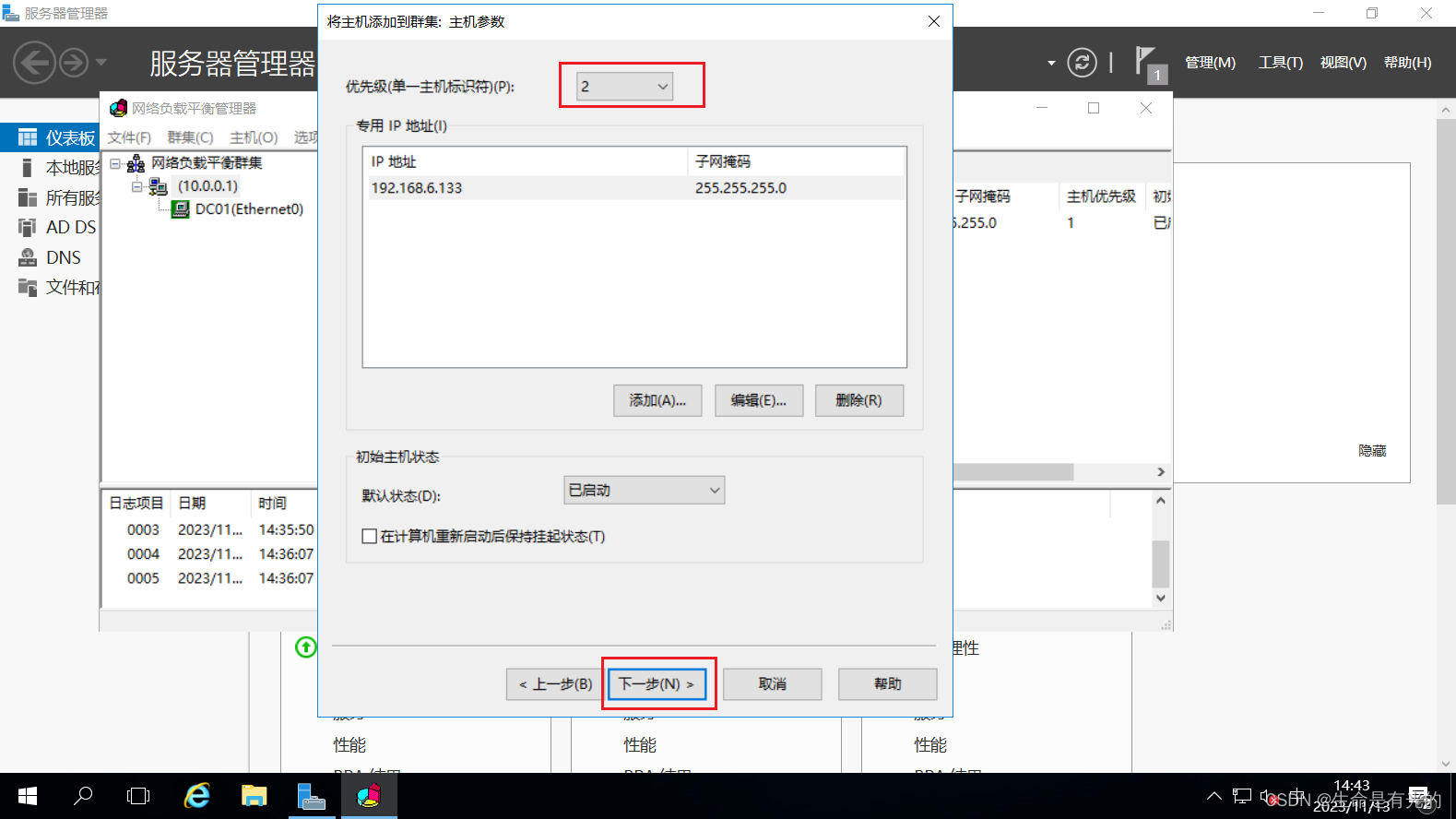
Task: Select the 192.168.6.133 IP address row
Action: pyautogui.click(x=634, y=188)
